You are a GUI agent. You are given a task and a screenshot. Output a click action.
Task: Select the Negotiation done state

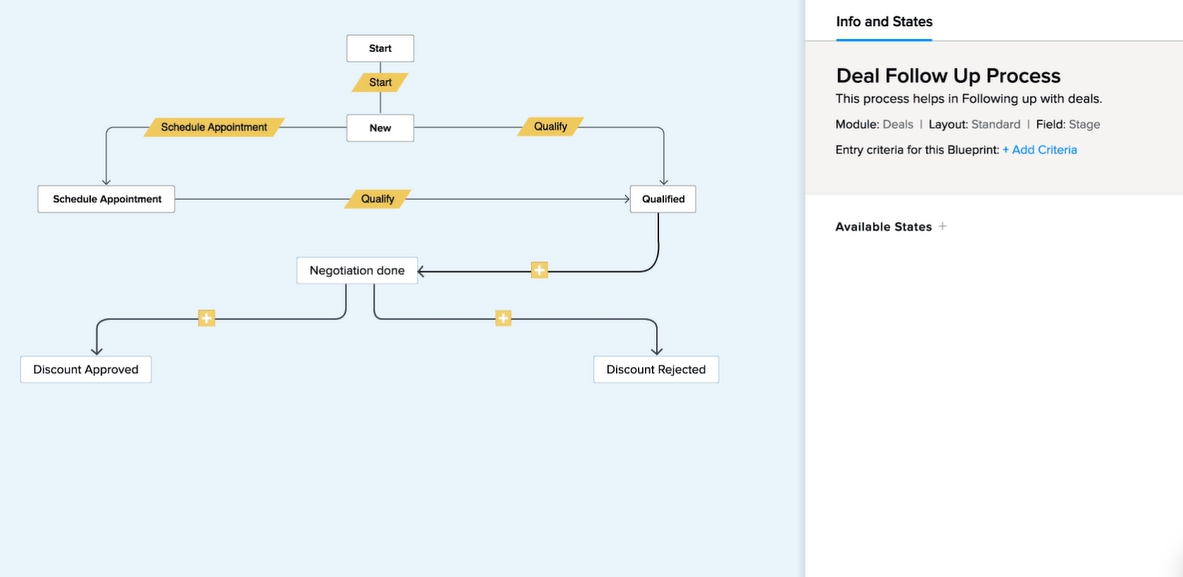click(x=357, y=270)
